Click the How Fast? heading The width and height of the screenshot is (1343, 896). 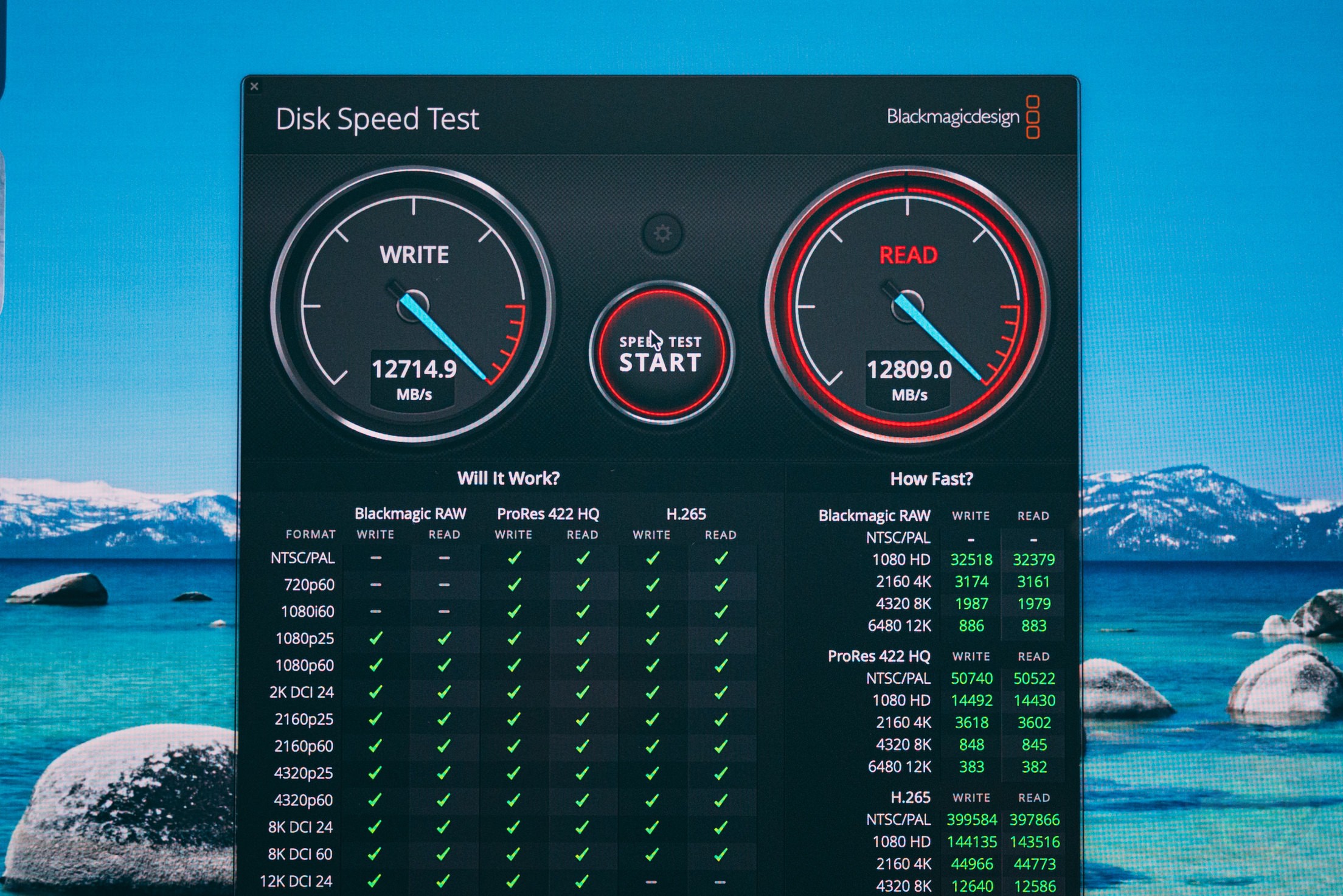(x=931, y=479)
